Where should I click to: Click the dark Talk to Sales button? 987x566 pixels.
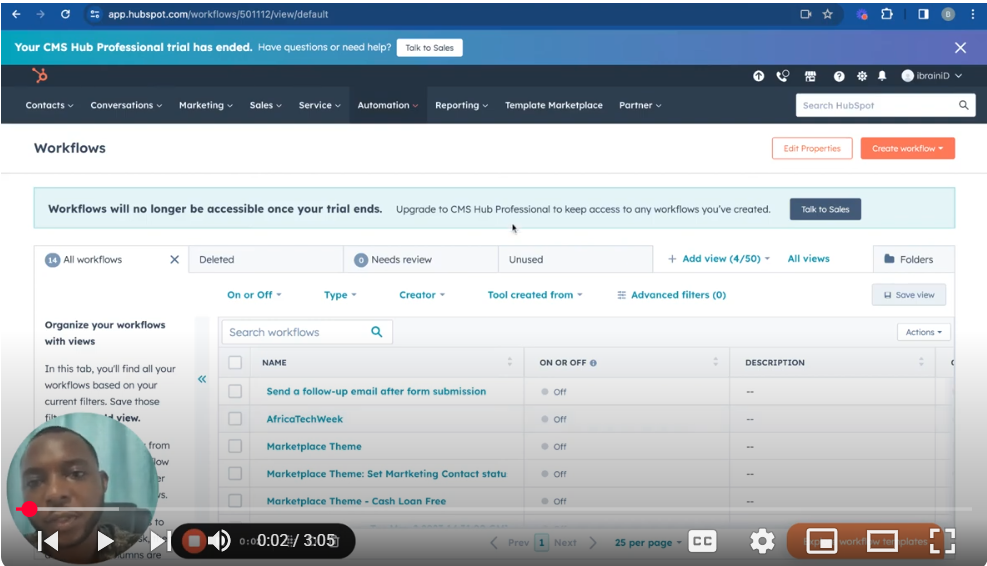(x=825, y=210)
